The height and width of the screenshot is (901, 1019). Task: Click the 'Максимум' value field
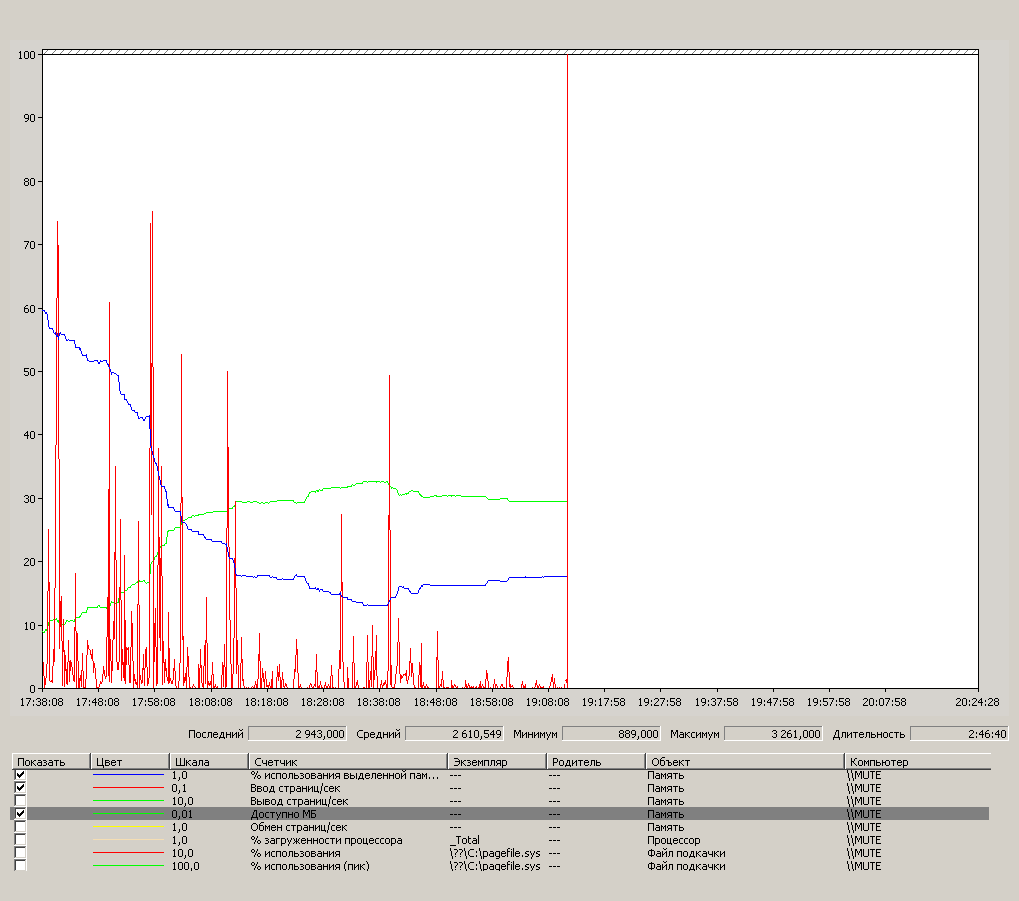773,734
